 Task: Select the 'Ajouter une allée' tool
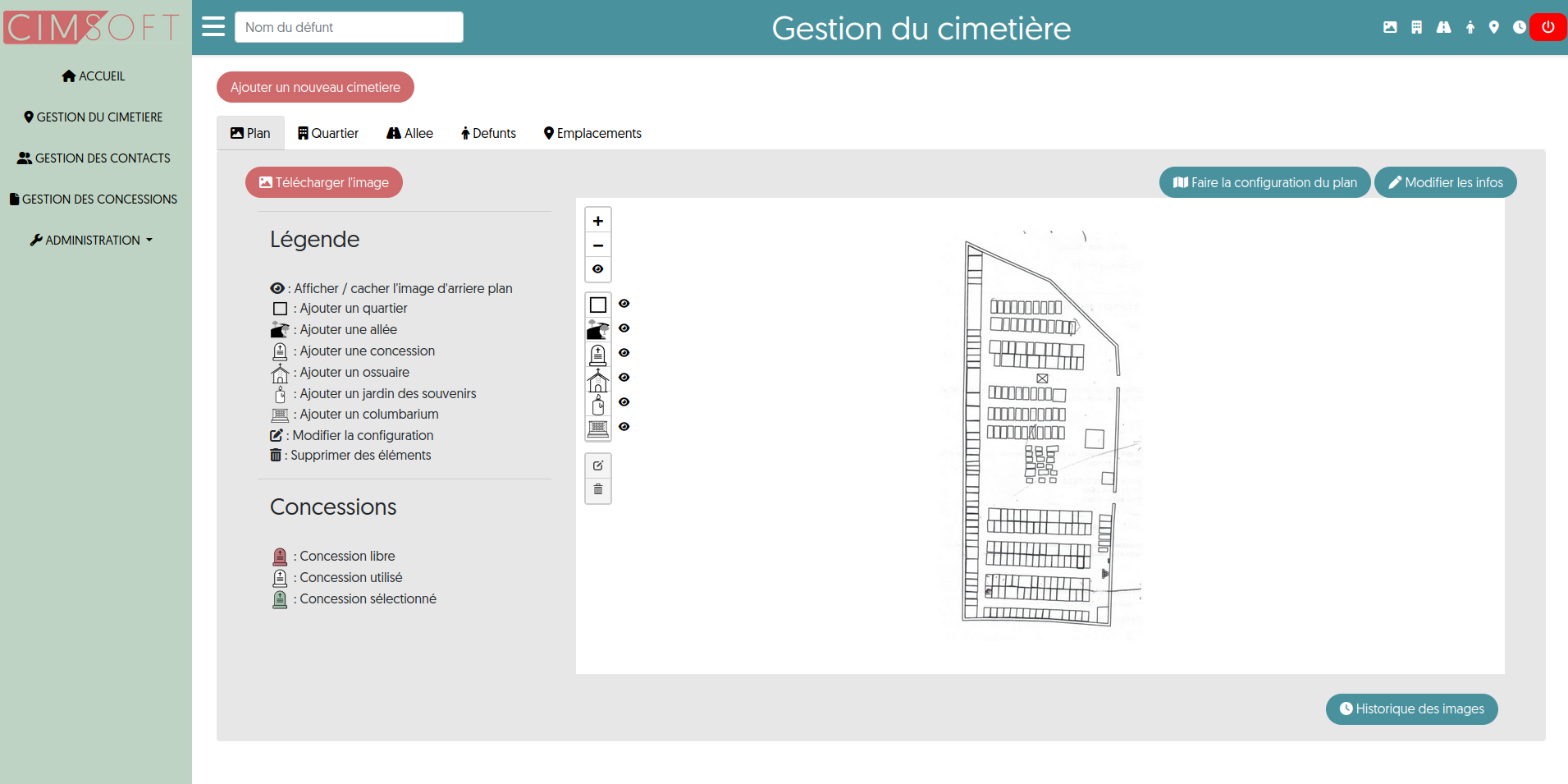[597, 328]
